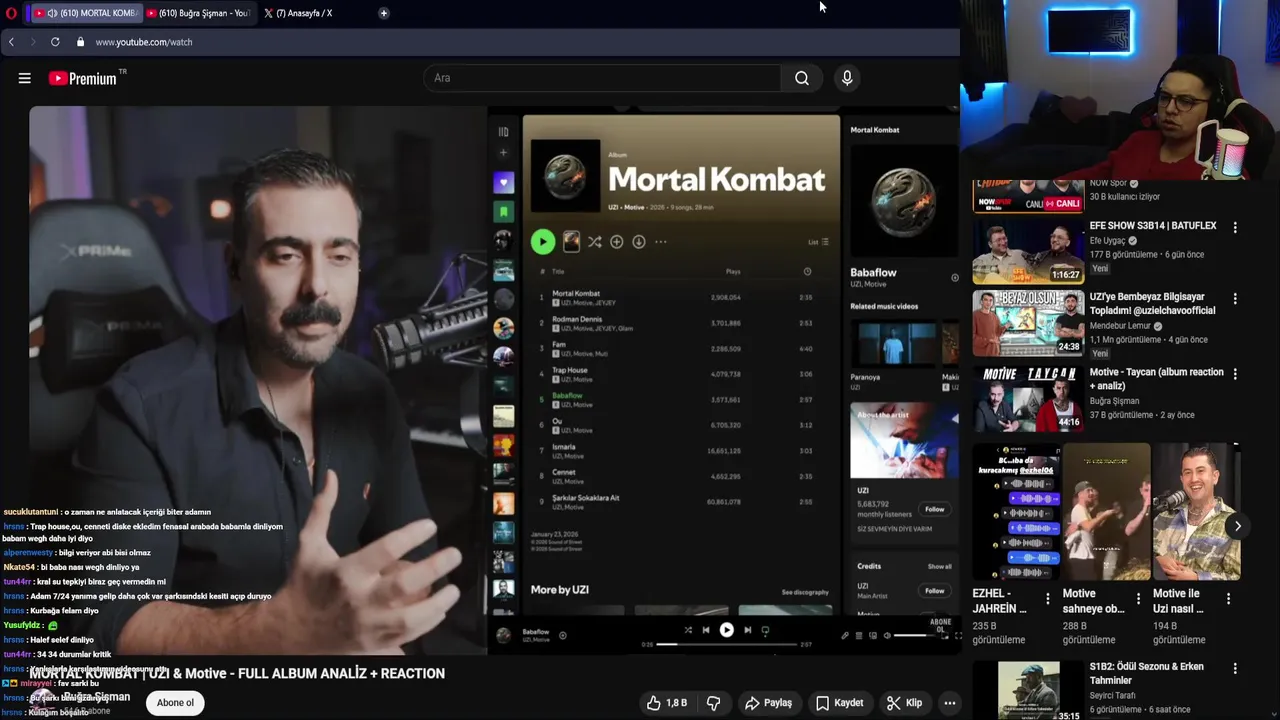Viewport: 1280px width, 720px height.
Task: Click Spotify player bar next track icon
Action: pyautogui.click(x=747, y=630)
